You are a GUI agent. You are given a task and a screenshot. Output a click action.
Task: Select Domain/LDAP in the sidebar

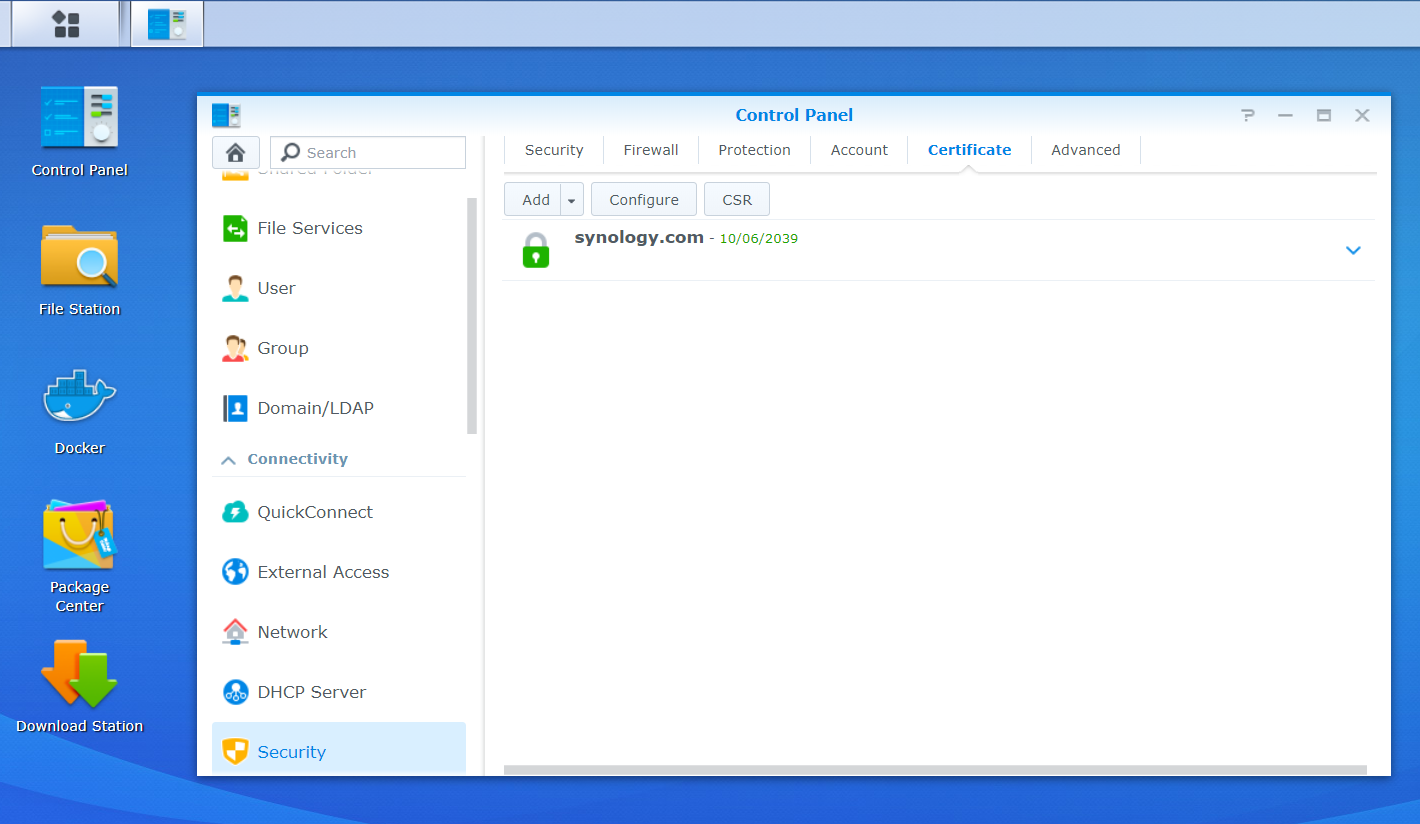point(339,408)
